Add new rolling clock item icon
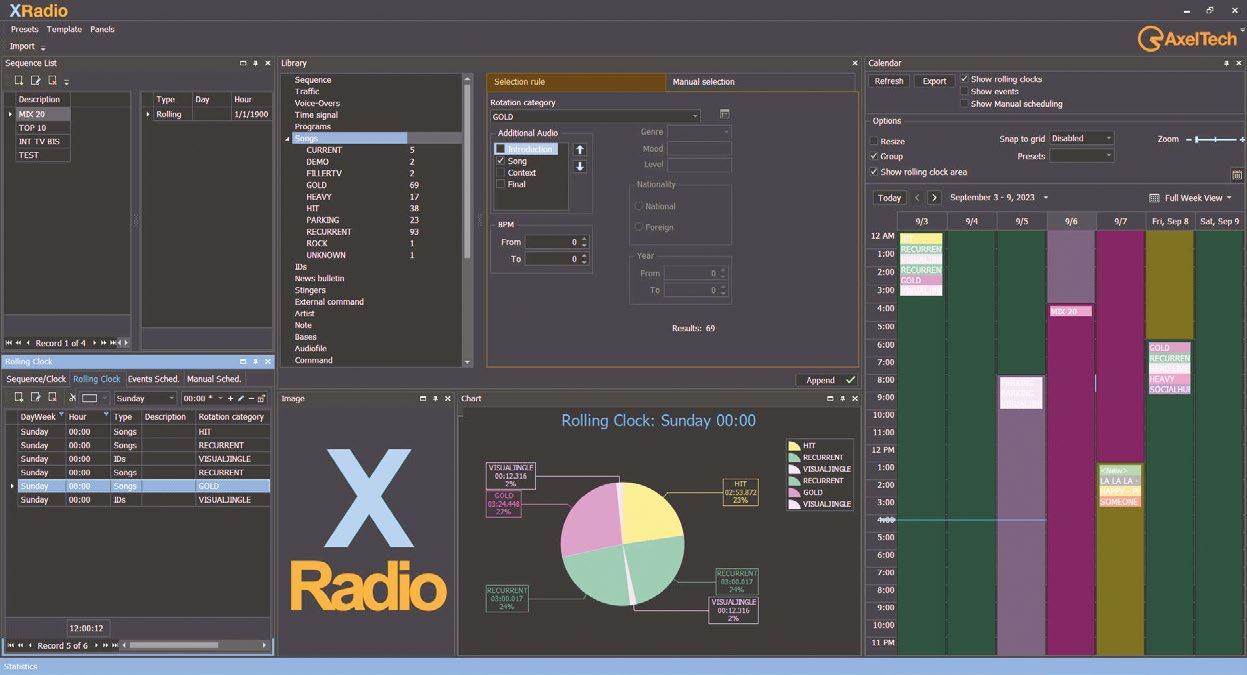Viewport: 1247px width, 675px height. (x=19, y=397)
